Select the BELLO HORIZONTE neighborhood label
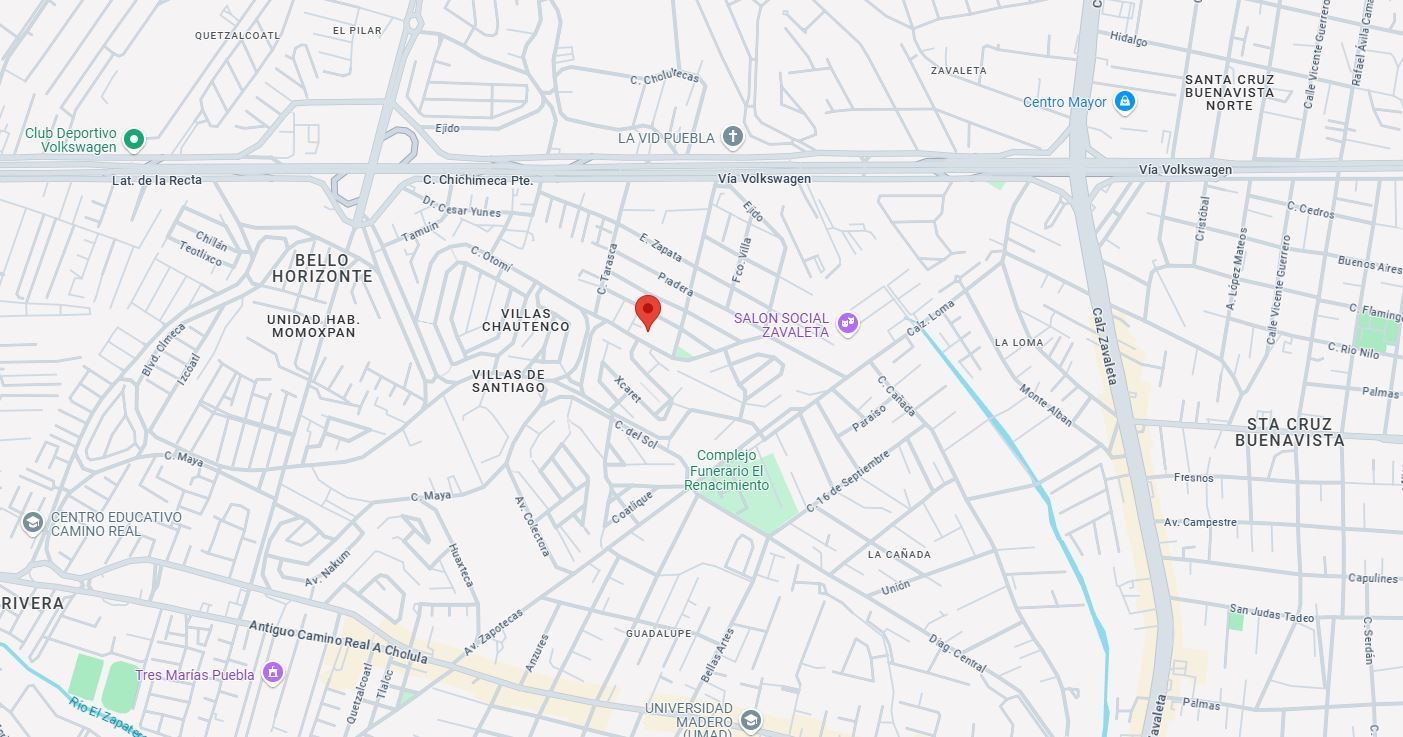The width and height of the screenshot is (1403, 737). (x=322, y=268)
